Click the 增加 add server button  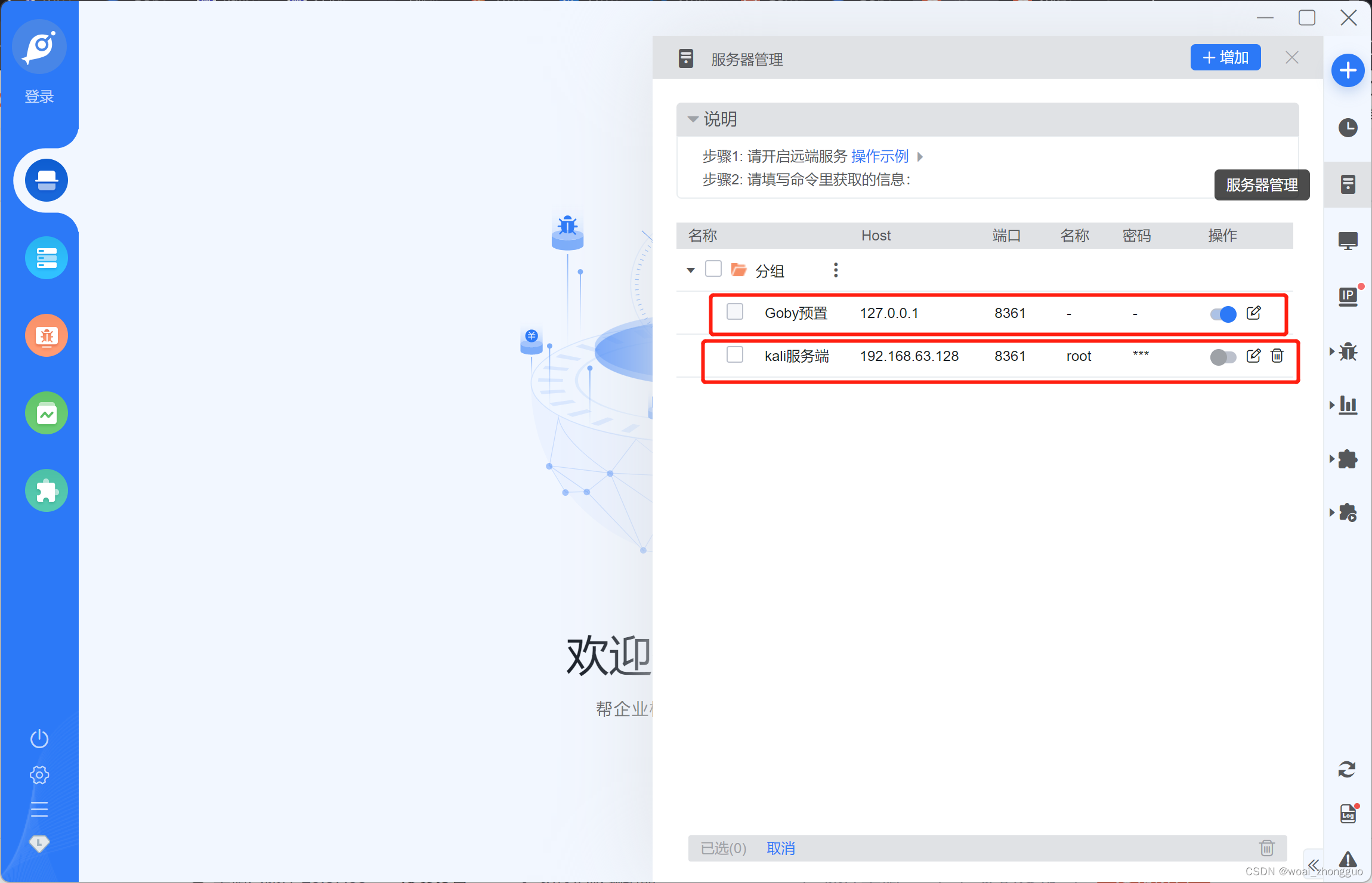click(1225, 58)
